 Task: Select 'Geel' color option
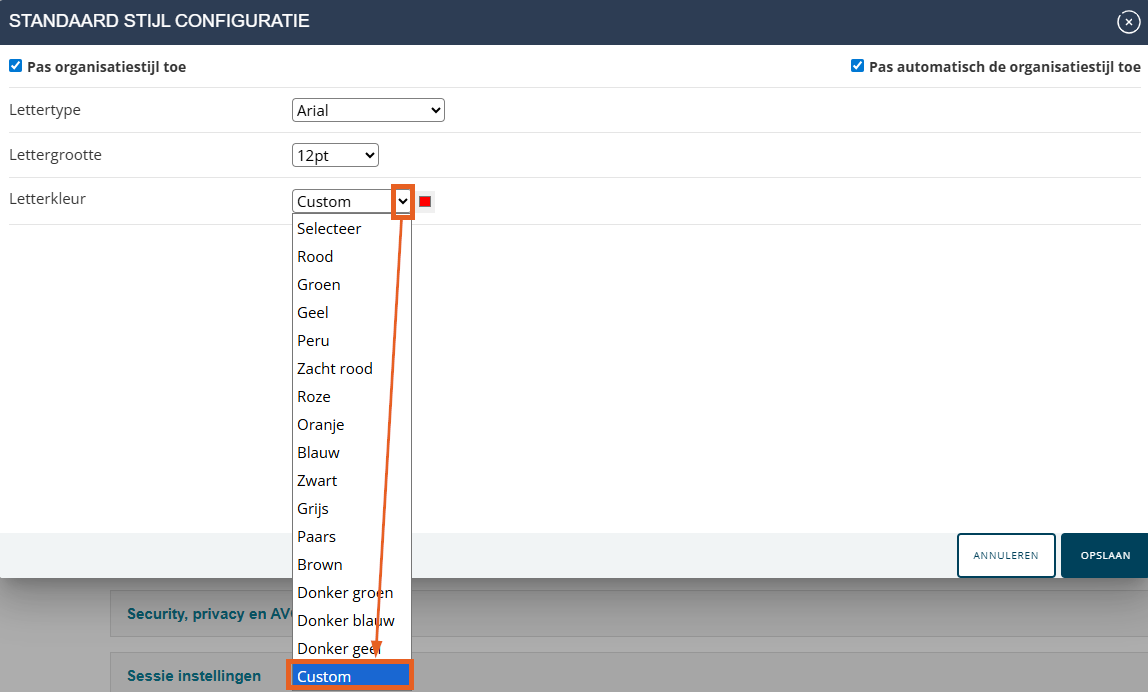tap(351, 313)
